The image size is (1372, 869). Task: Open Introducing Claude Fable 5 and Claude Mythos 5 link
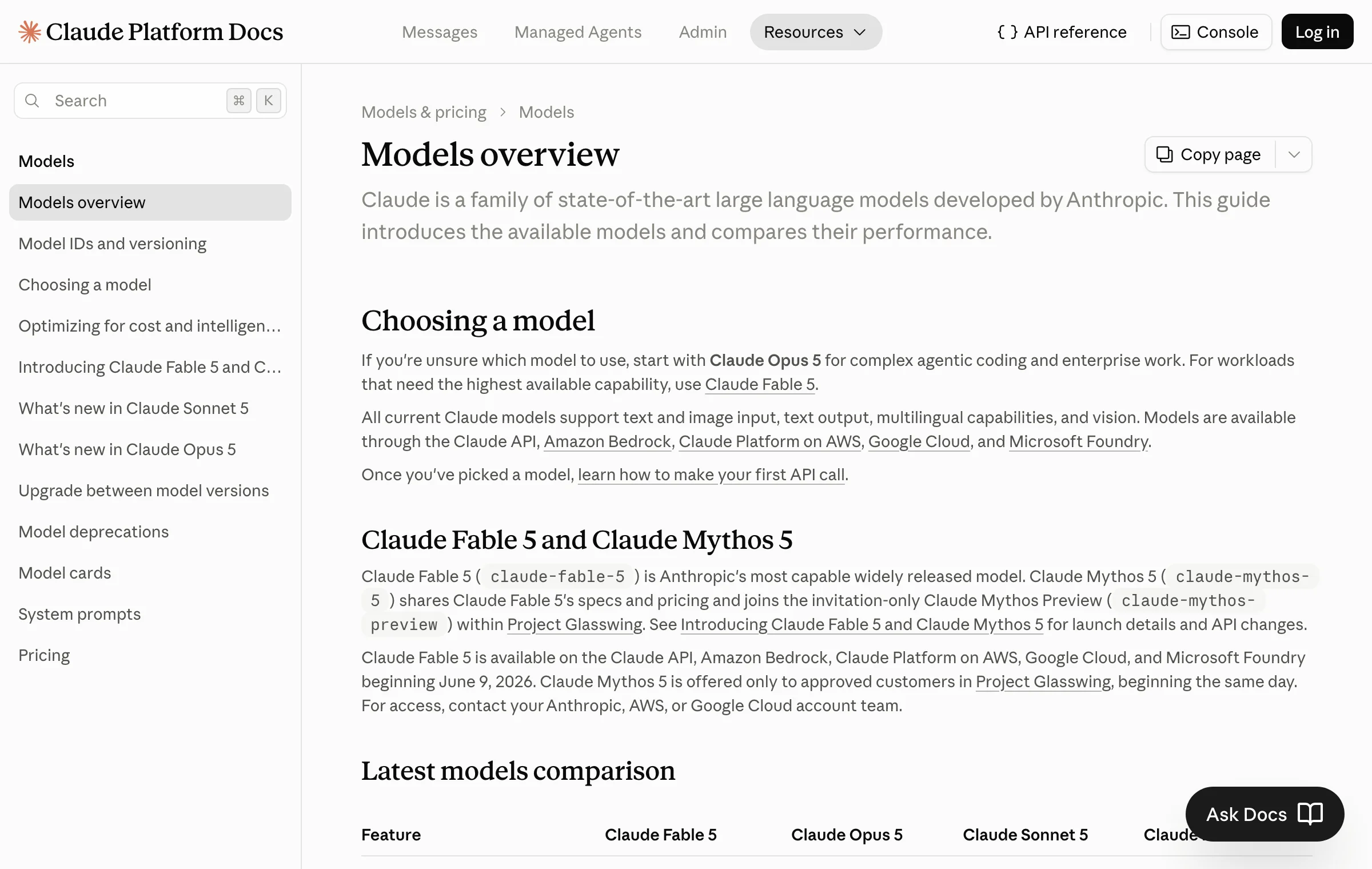(862, 624)
